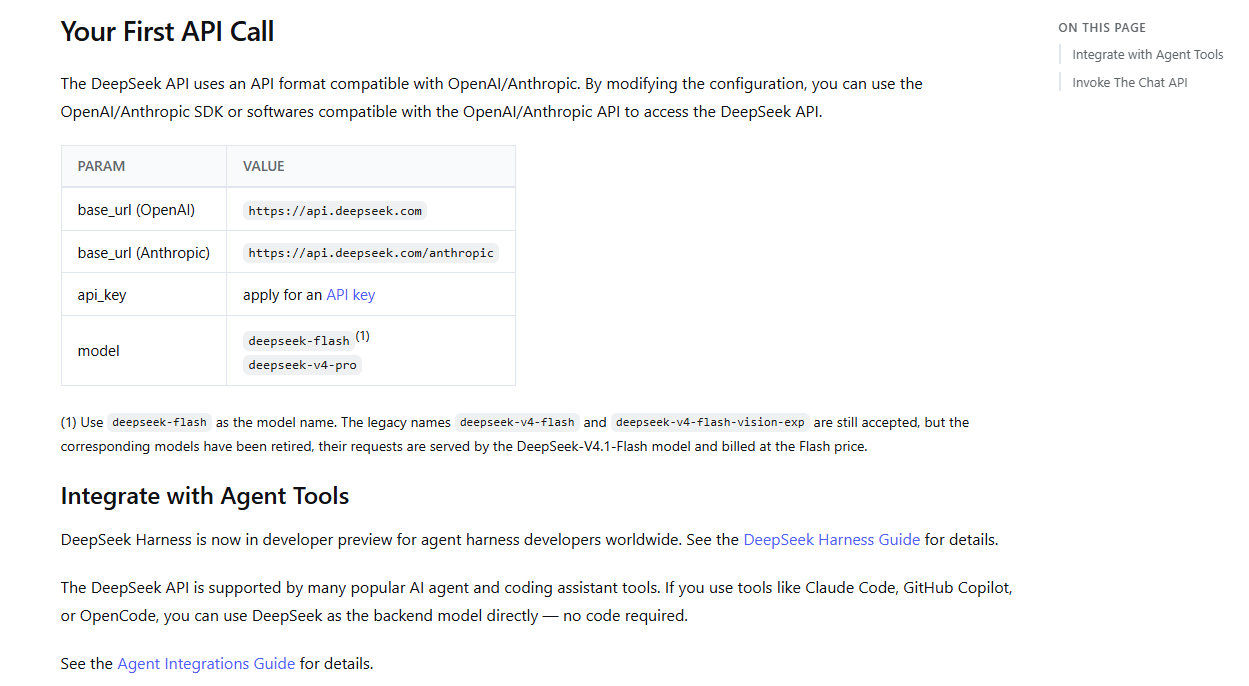Jump to Integrate with Agent Tools section

point(1147,55)
